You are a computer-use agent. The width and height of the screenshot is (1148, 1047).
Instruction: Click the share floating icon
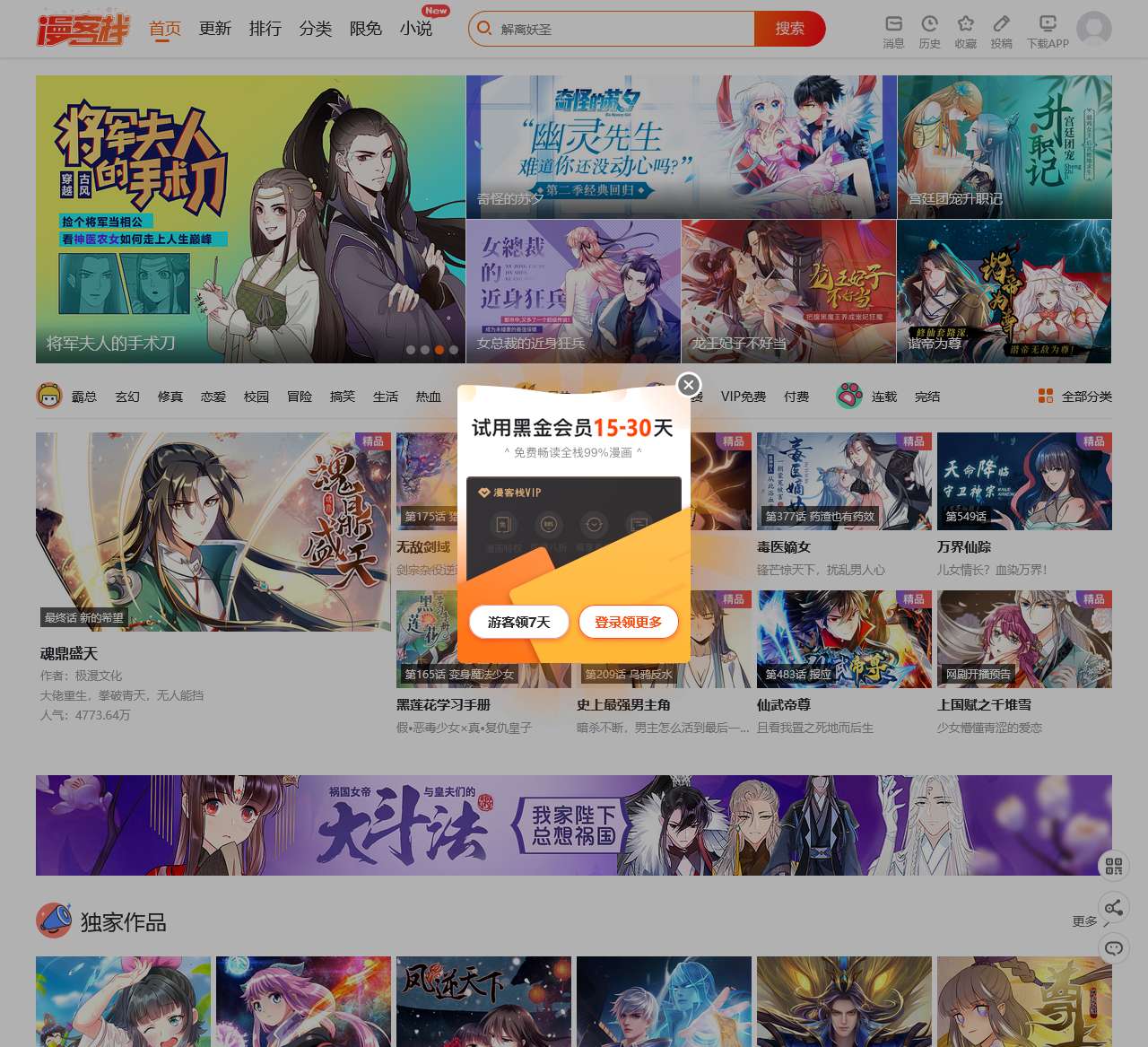coord(1114,907)
